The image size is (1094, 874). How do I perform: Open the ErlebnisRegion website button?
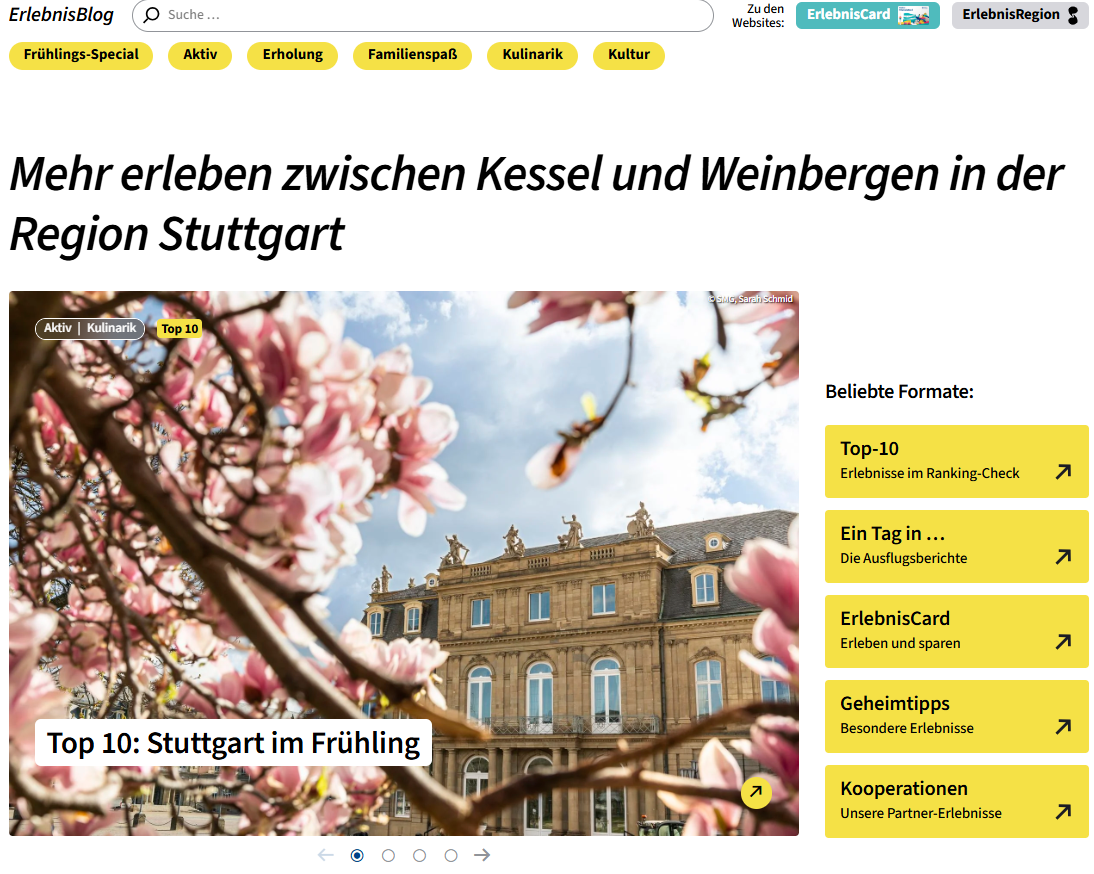(1019, 15)
